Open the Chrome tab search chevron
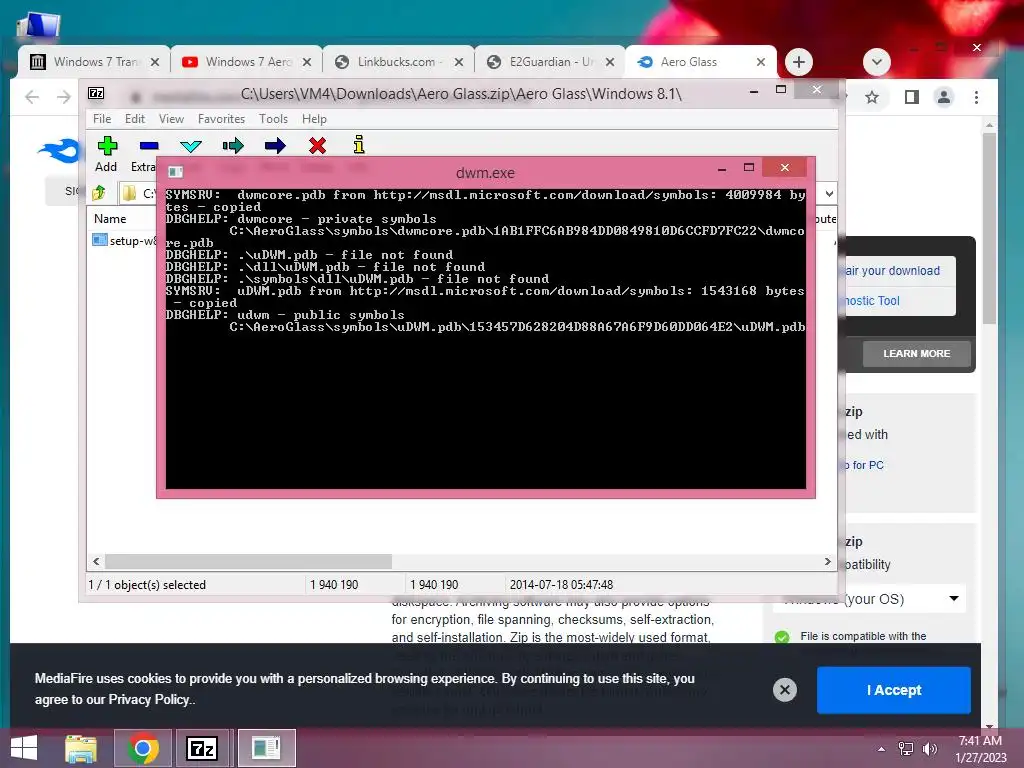 tap(876, 62)
